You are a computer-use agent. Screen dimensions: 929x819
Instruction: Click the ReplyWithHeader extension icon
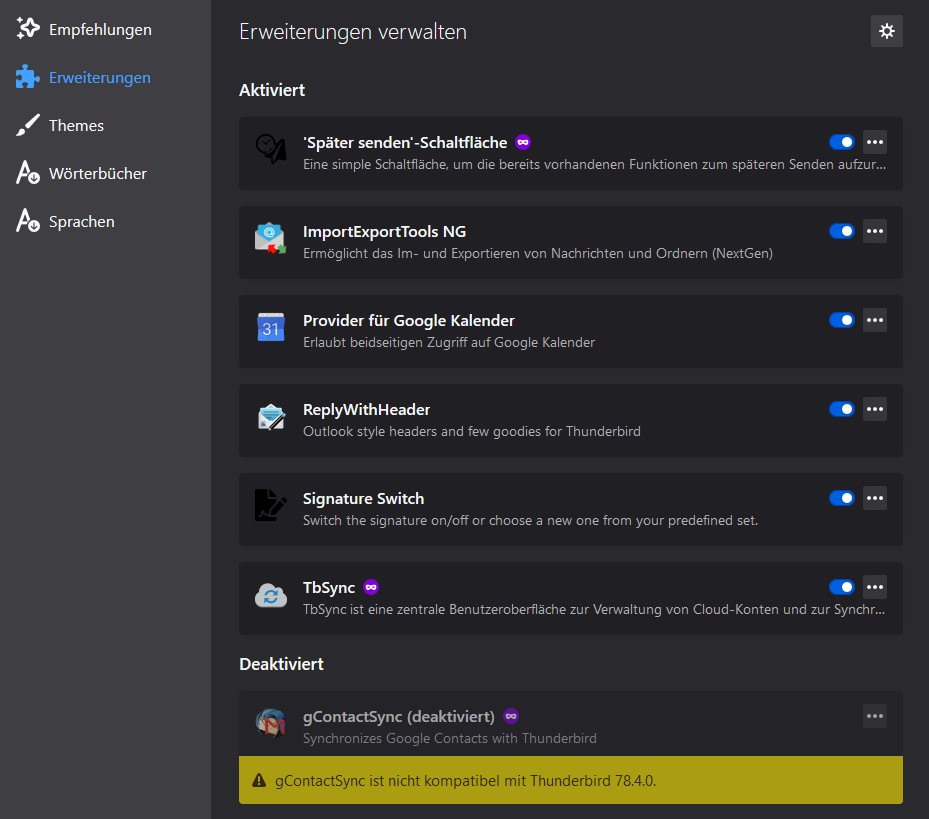[x=271, y=416]
